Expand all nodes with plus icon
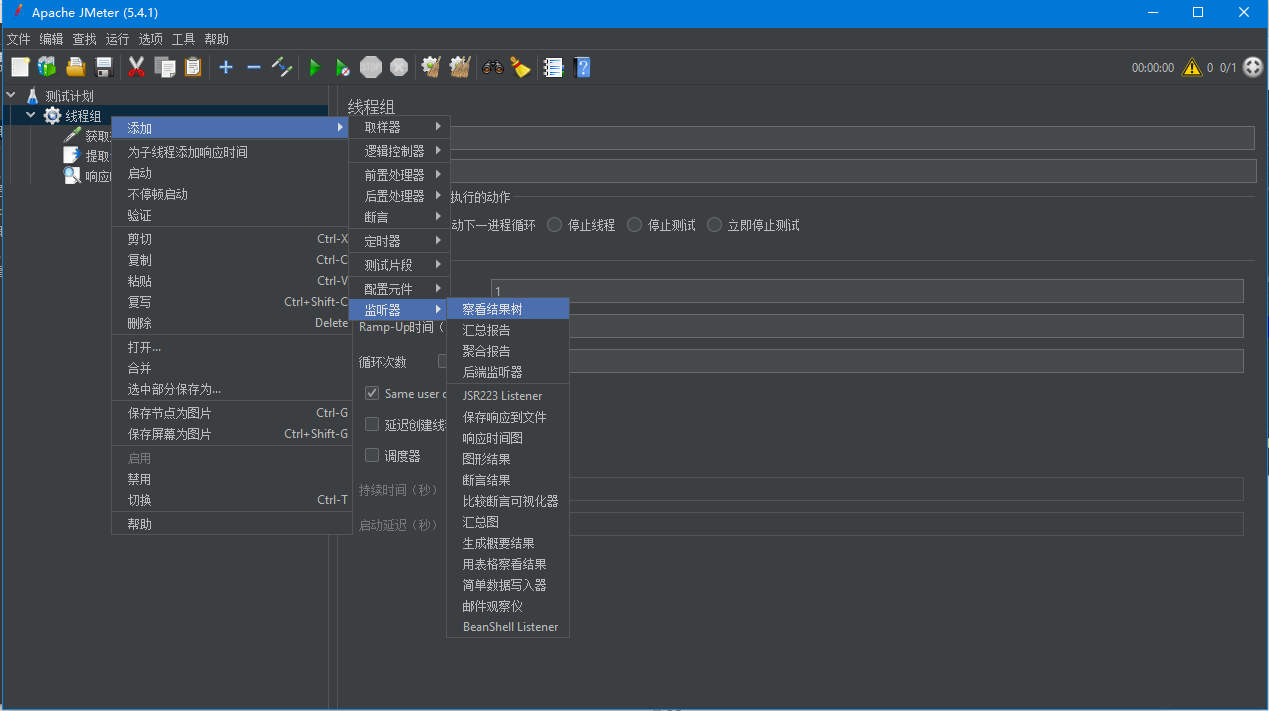1269x711 pixels. tap(226, 67)
